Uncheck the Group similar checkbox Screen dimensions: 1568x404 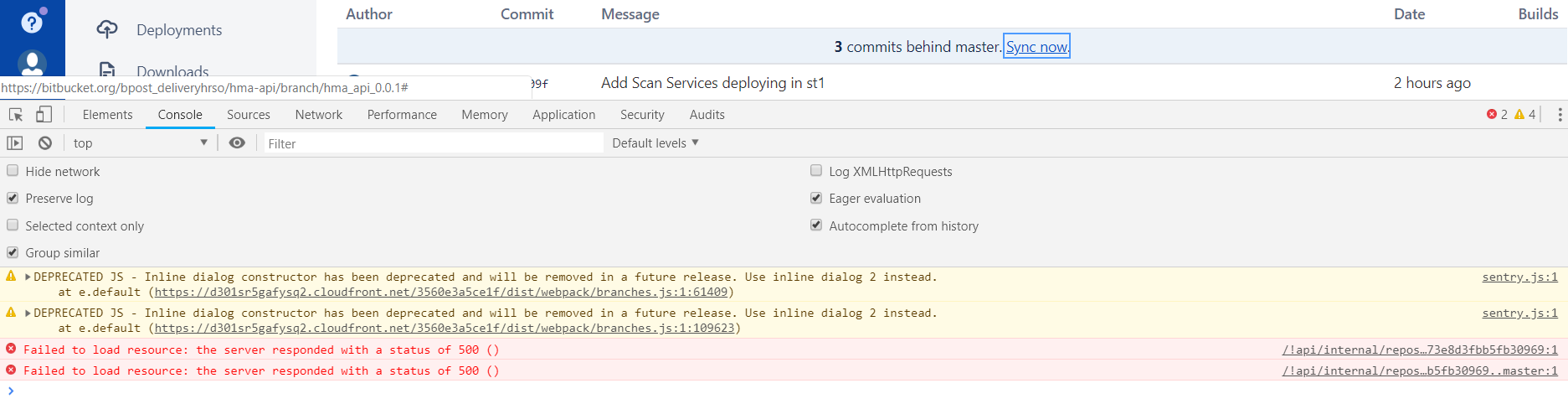(13, 252)
